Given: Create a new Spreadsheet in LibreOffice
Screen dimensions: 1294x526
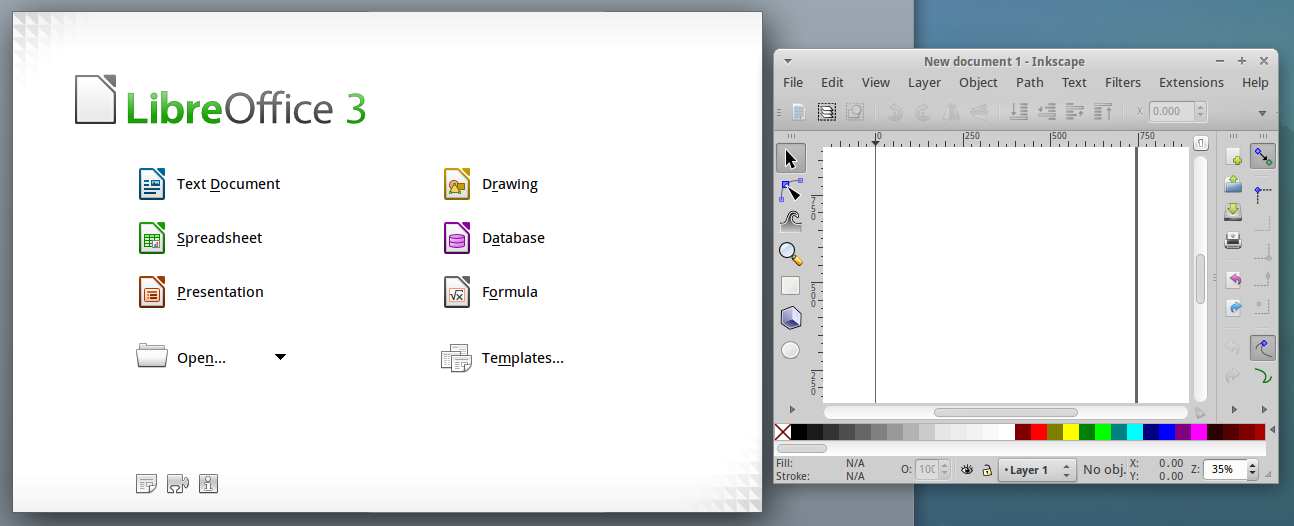Looking at the screenshot, I should coord(200,238).
